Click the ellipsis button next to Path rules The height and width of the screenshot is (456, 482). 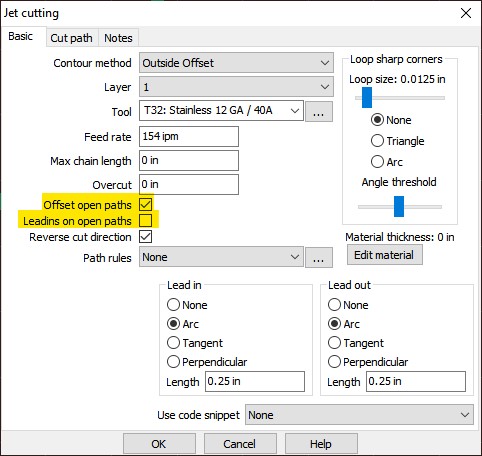tap(319, 257)
